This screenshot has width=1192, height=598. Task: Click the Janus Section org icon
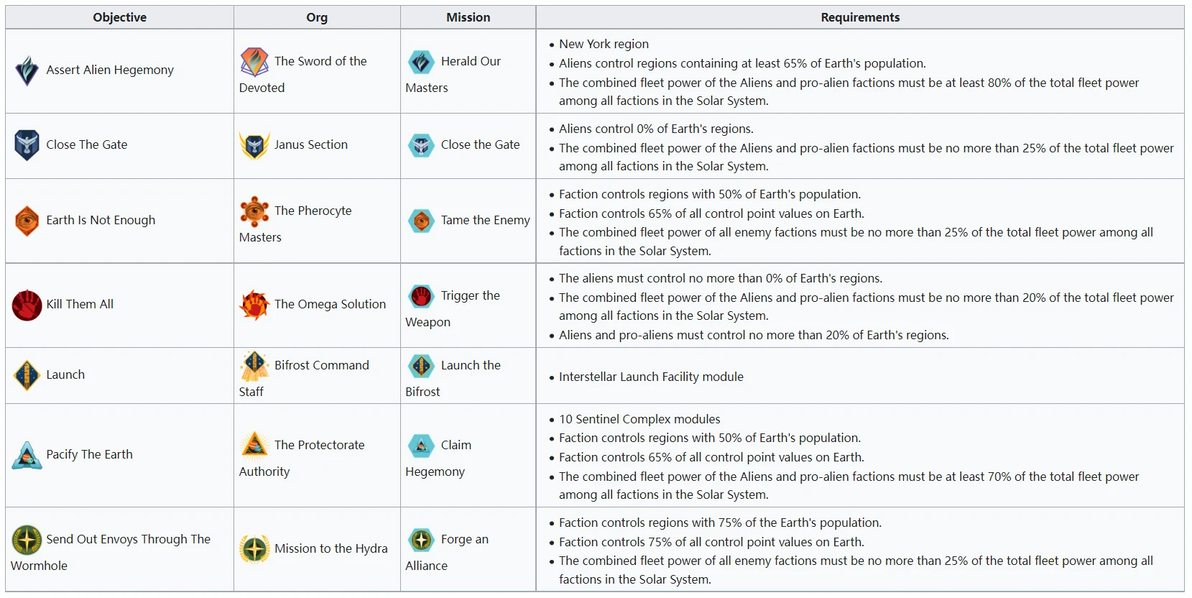click(x=254, y=145)
